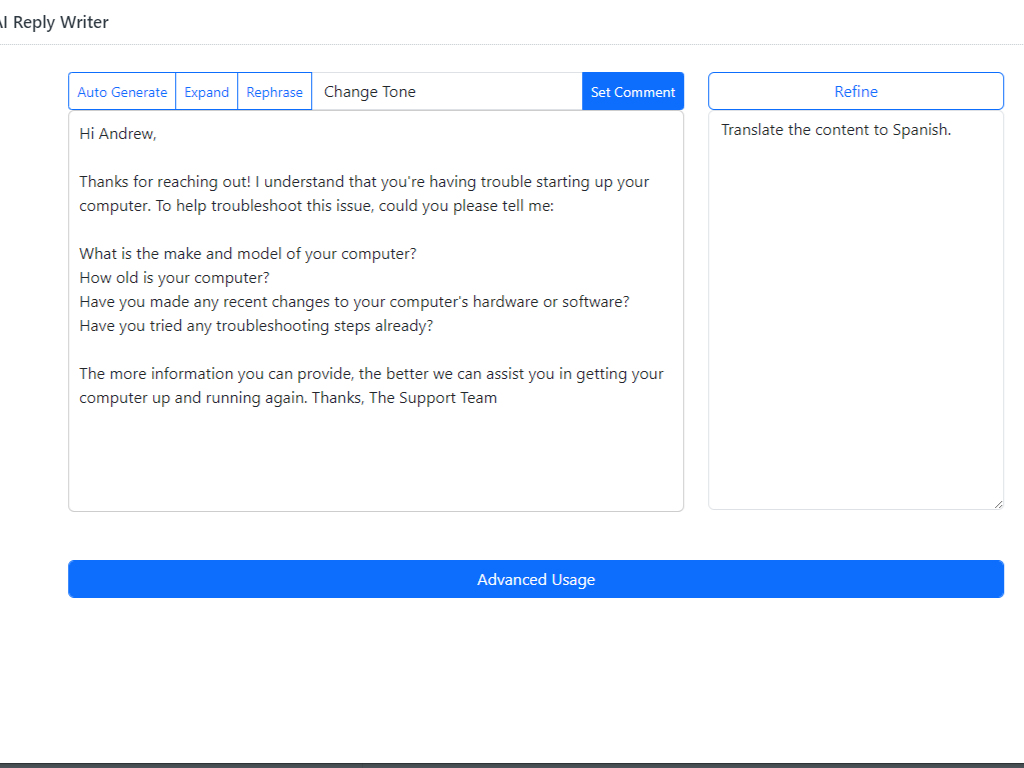The image size is (1024, 768).
Task: Place cursor on the "Hi Andrew," greeting
Action: click(x=118, y=134)
